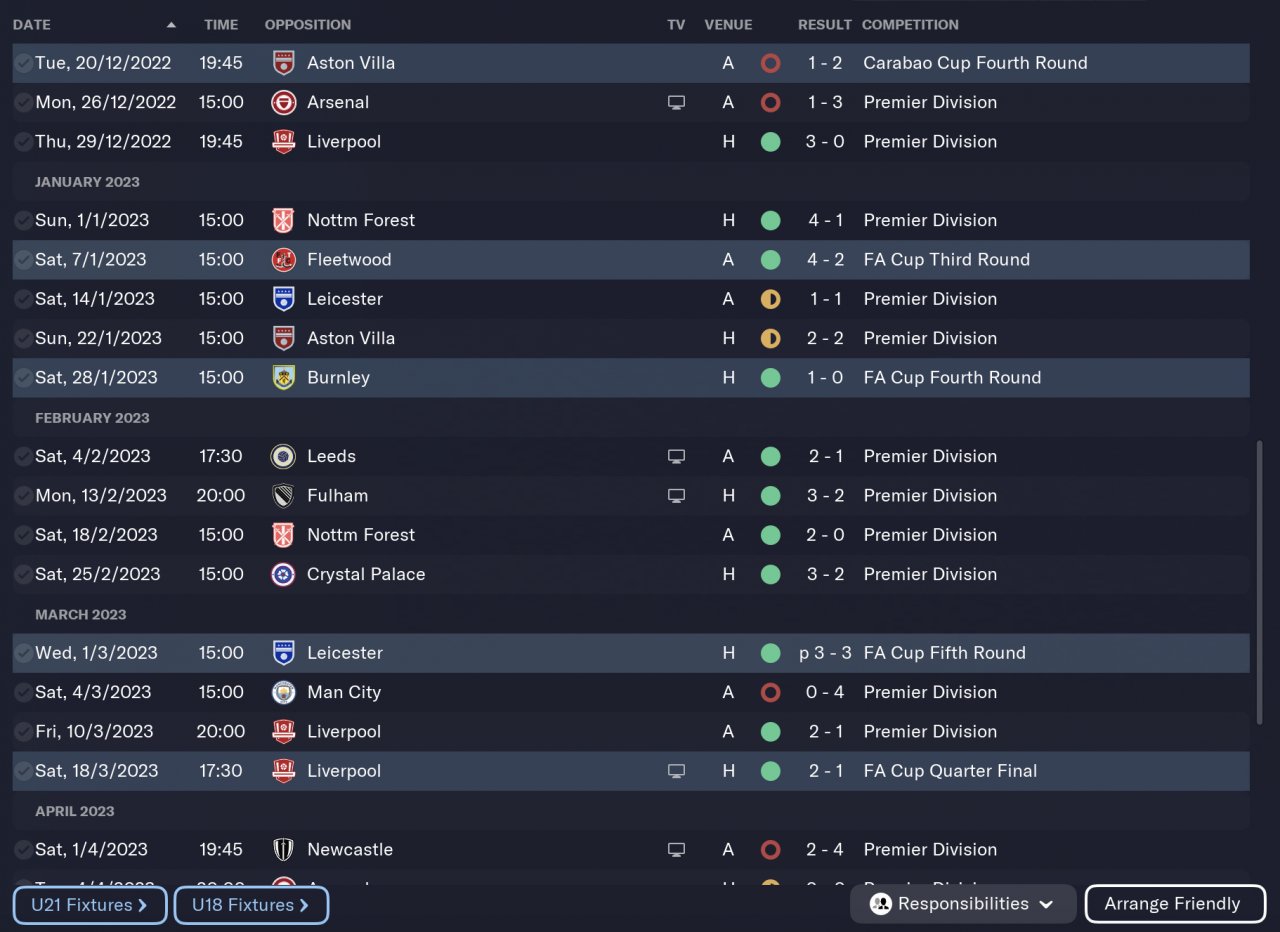Sort fixtures by the DATE column header
Viewport: 1280px width, 932px height.
pos(32,24)
